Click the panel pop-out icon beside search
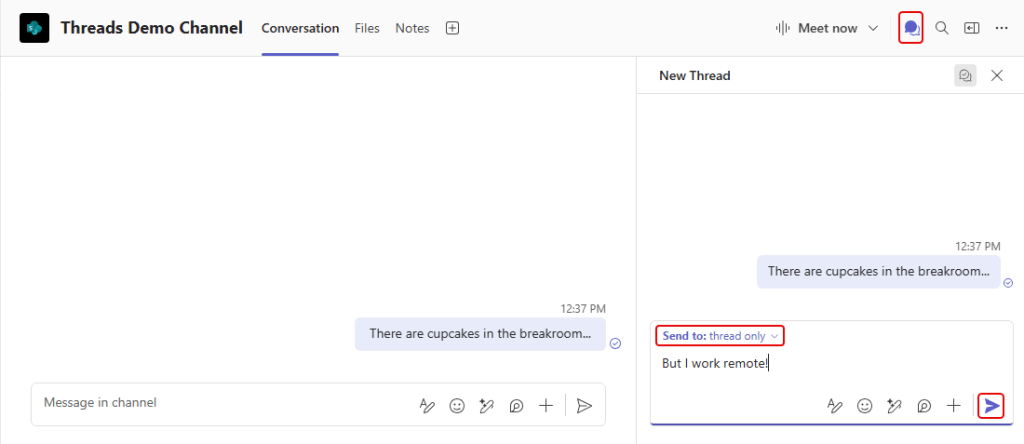 [971, 28]
